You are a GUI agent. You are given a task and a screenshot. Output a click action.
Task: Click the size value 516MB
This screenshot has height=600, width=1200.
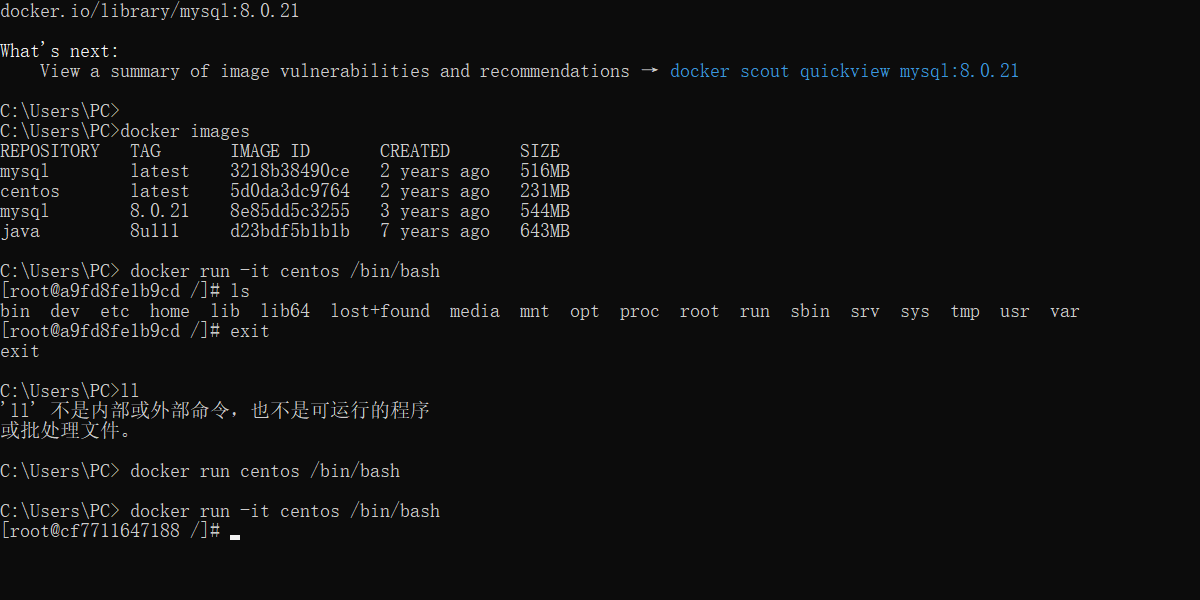click(545, 171)
